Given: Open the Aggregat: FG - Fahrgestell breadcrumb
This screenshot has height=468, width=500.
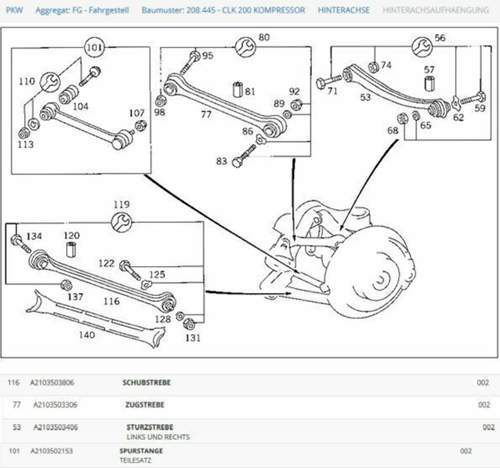Looking at the screenshot, I should [82, 10].
